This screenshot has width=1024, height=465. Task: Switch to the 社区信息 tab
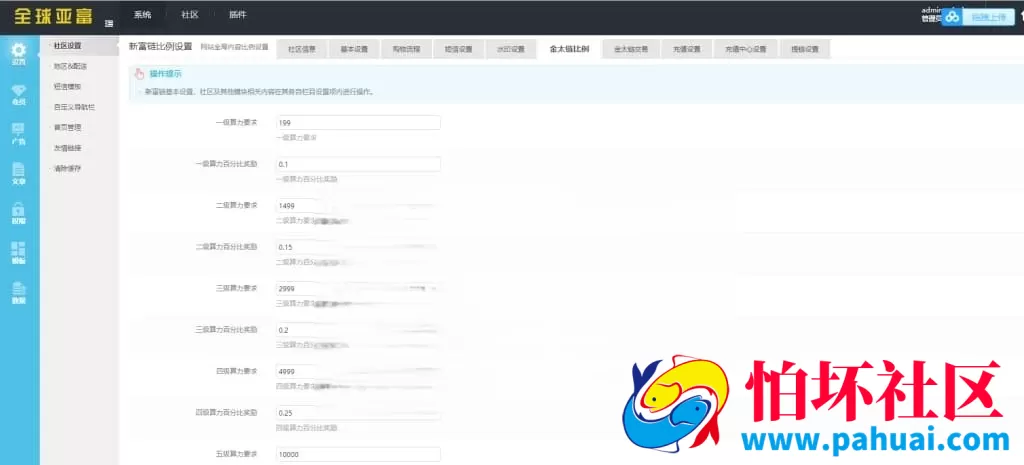point(302,49)
